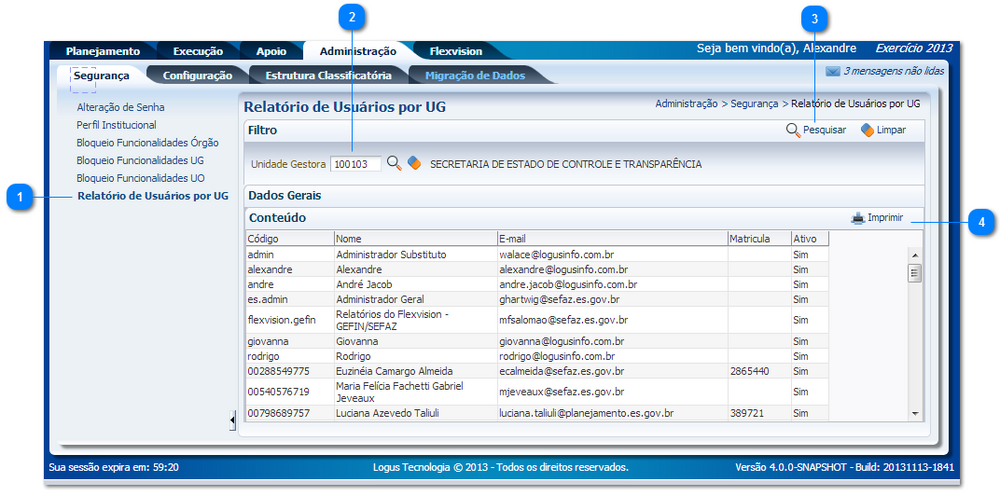
Task: Click the eraser icon beside Unidade Gestora field
Action: [414, 163]
